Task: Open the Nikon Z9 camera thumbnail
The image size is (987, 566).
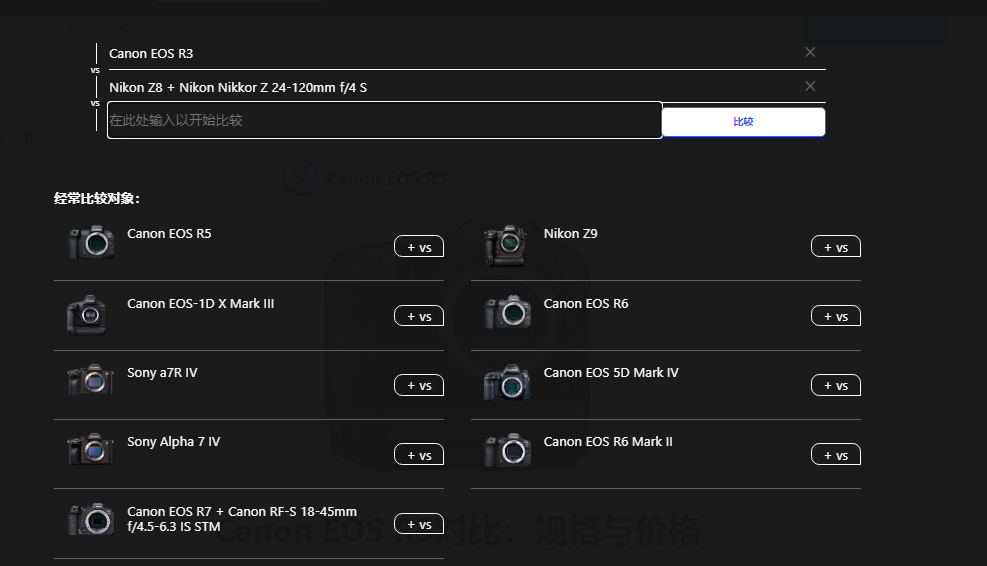Action: pos(506,244)
